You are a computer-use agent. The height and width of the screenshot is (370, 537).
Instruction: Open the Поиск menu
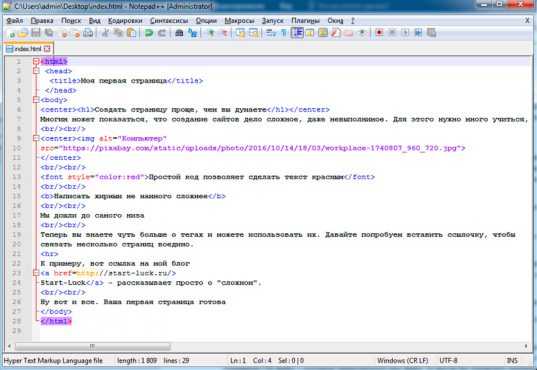[x=71, y=21]
